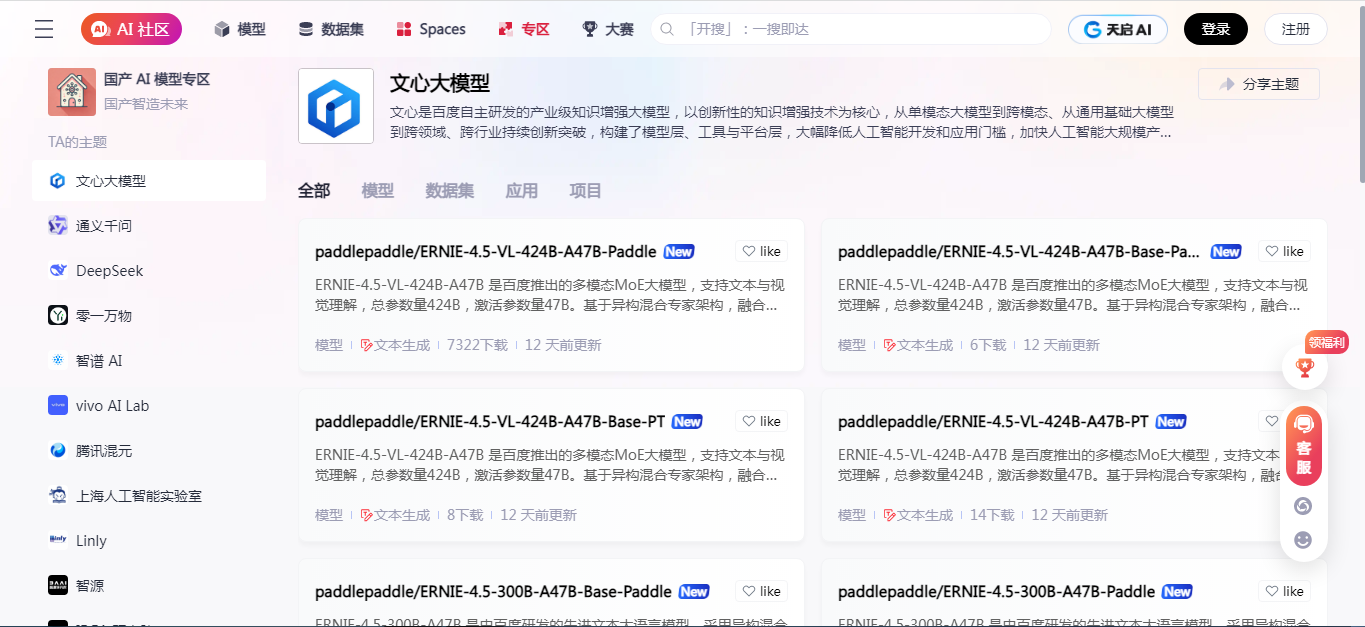Click the search magnifier icon
The height and width of the screenshot is (627, 1365).
click(668, 29)
